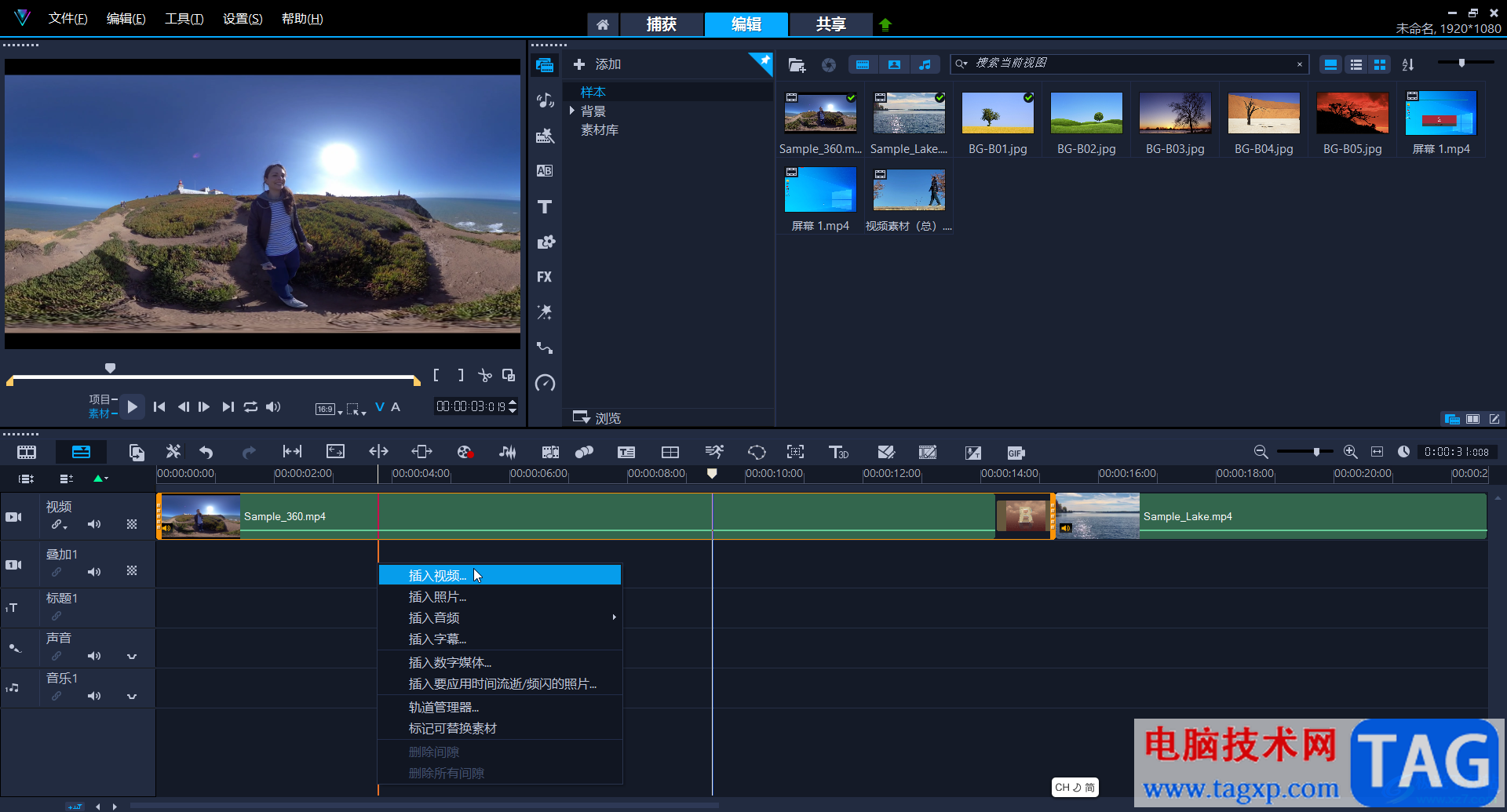Open the Sound library icon

coord(545,100)
